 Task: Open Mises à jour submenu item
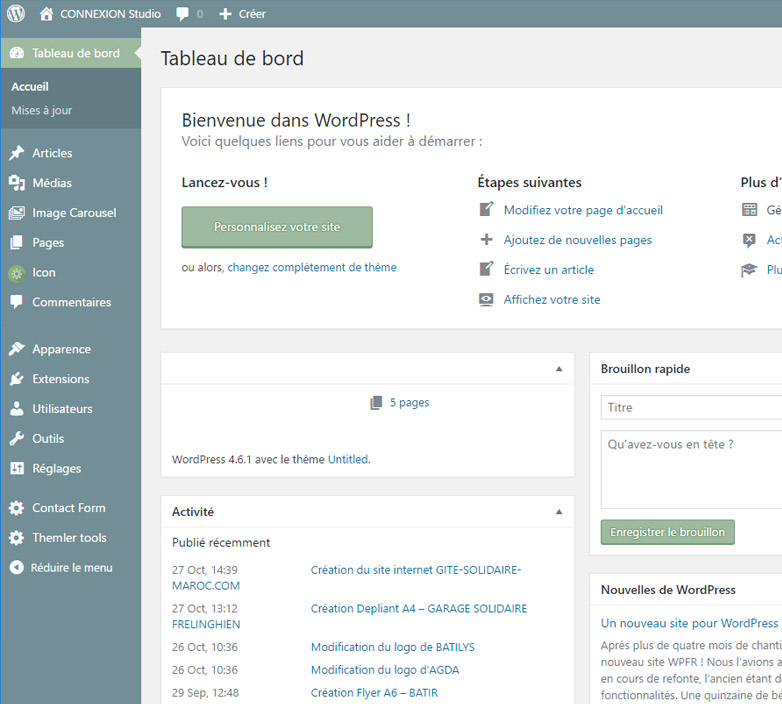tap(42, 110)
